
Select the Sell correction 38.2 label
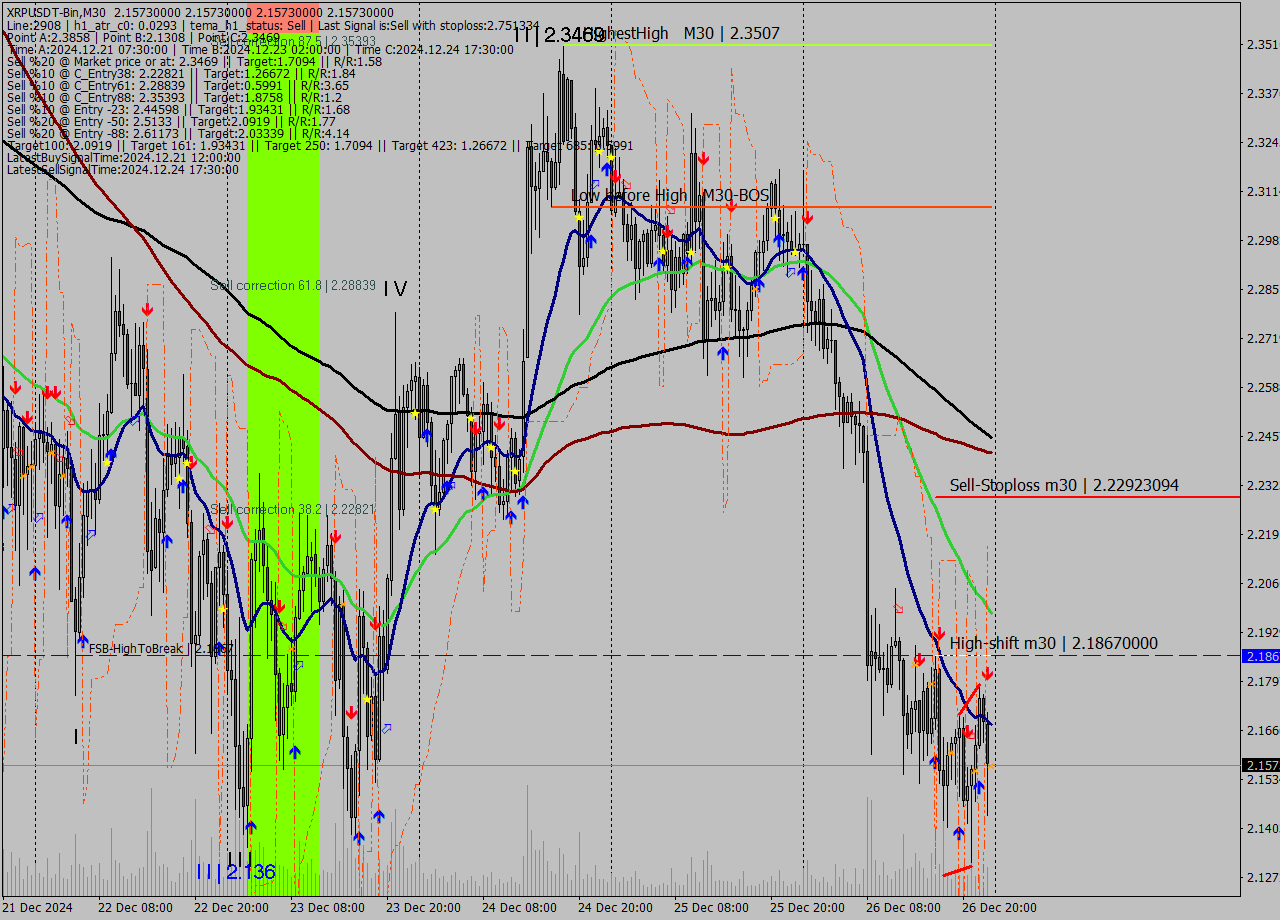pos(293,509)
